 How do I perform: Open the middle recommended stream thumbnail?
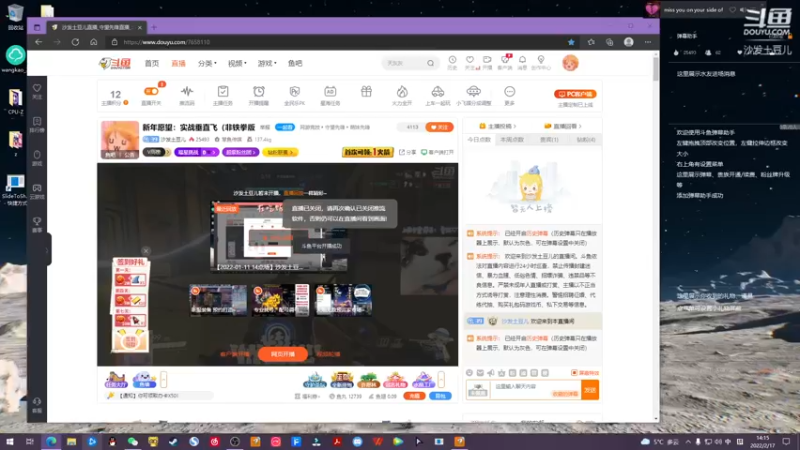[280, 300]
